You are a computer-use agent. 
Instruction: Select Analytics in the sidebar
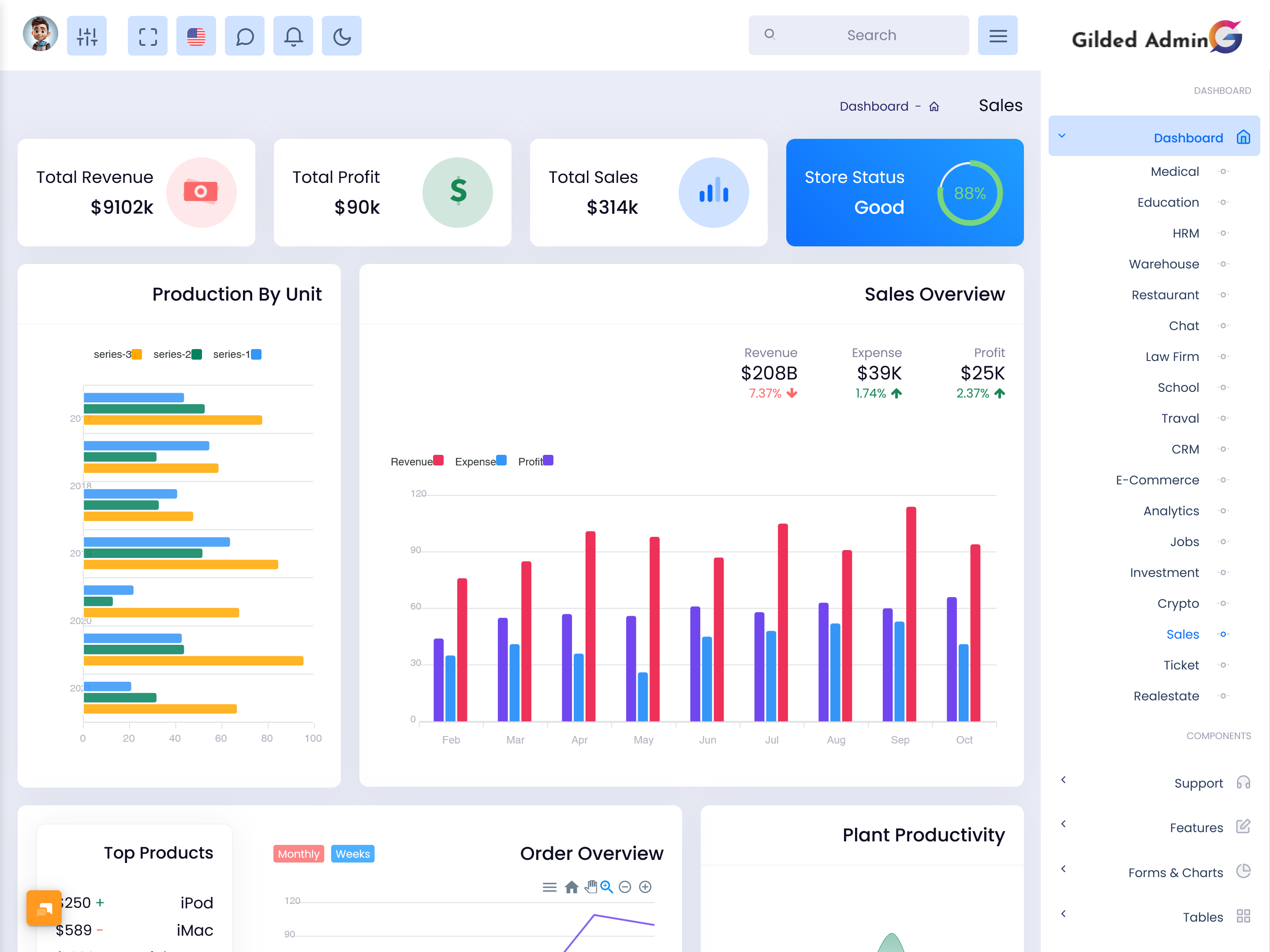(x=1171, y=511)
